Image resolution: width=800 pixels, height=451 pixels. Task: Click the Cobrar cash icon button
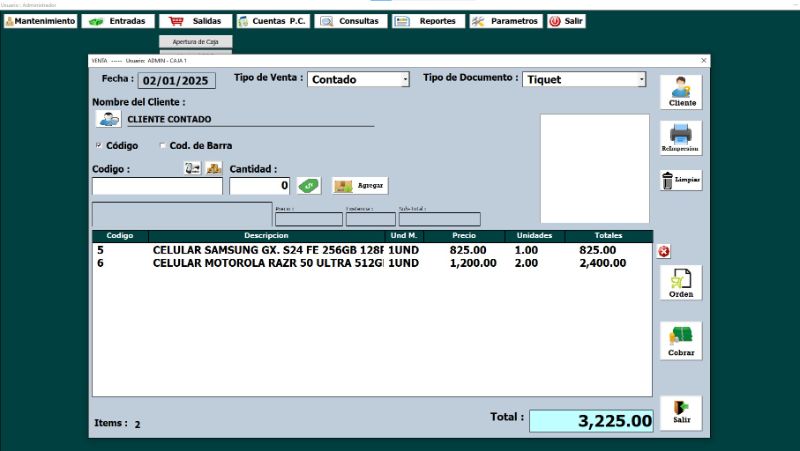(681, 341)
